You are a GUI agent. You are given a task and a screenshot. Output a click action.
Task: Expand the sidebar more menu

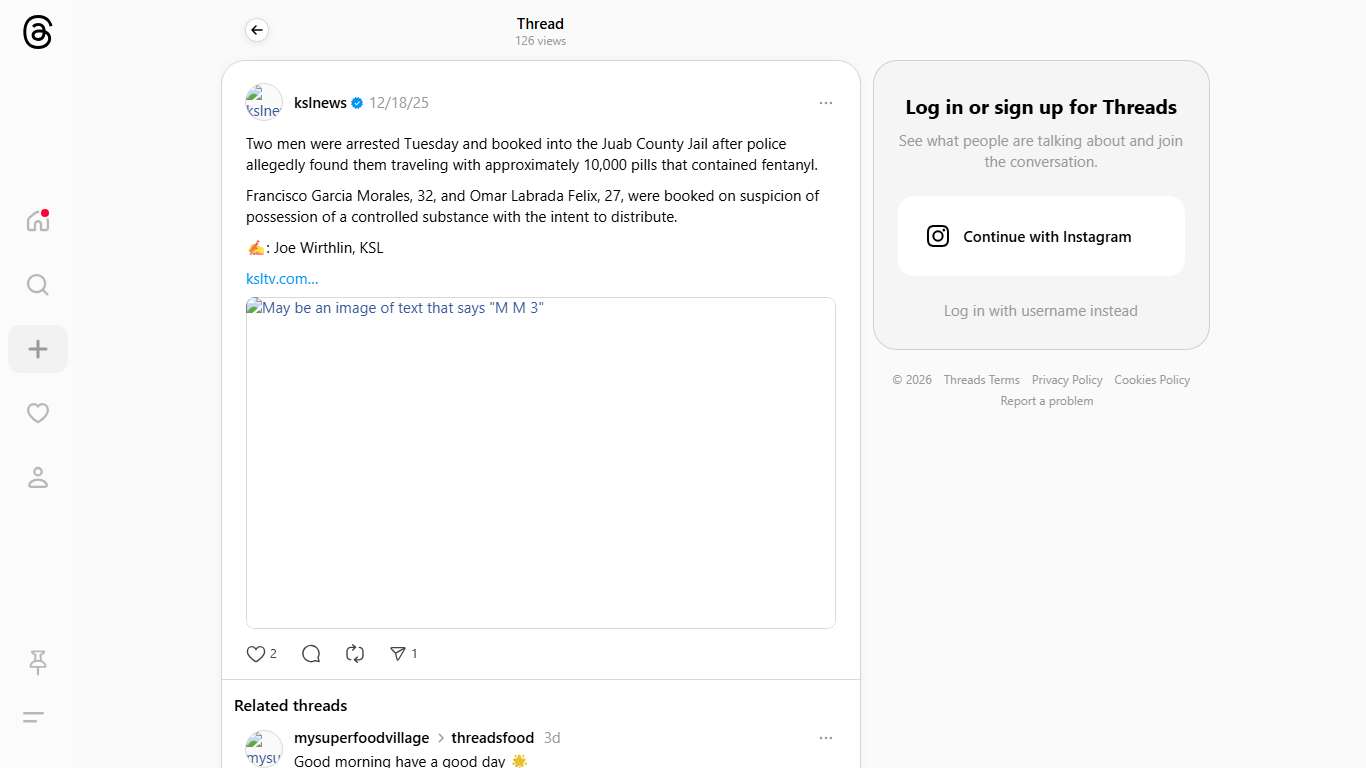[x=33, y=717]
